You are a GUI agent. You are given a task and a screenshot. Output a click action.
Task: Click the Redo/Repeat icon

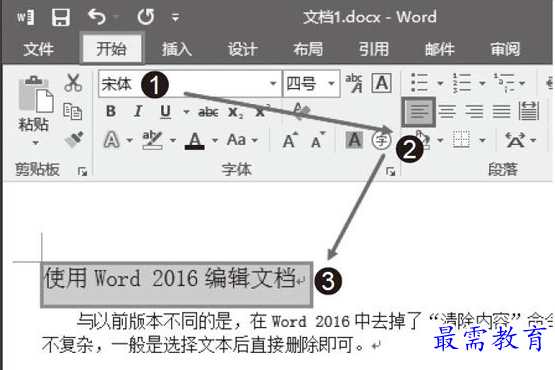[145, 17]
